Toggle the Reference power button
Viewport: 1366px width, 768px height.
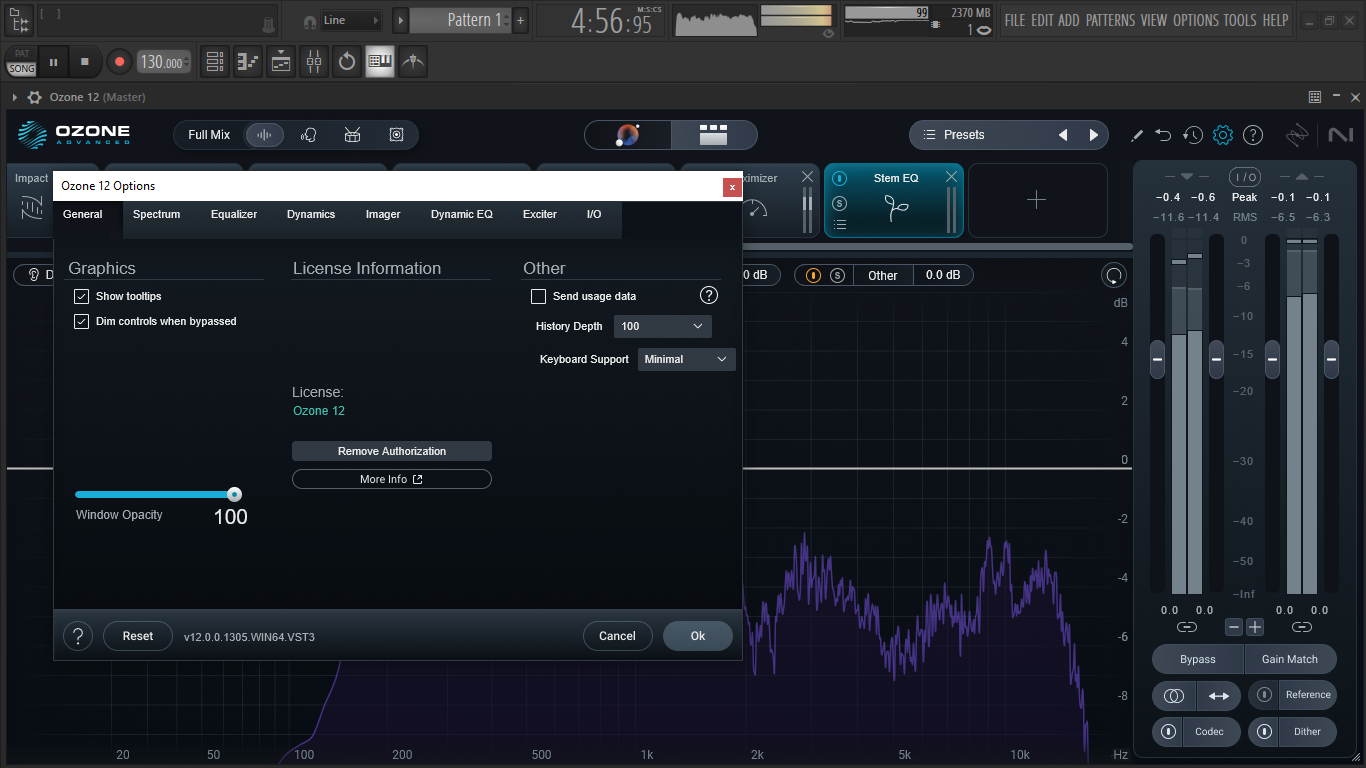tap(1265, 695)
